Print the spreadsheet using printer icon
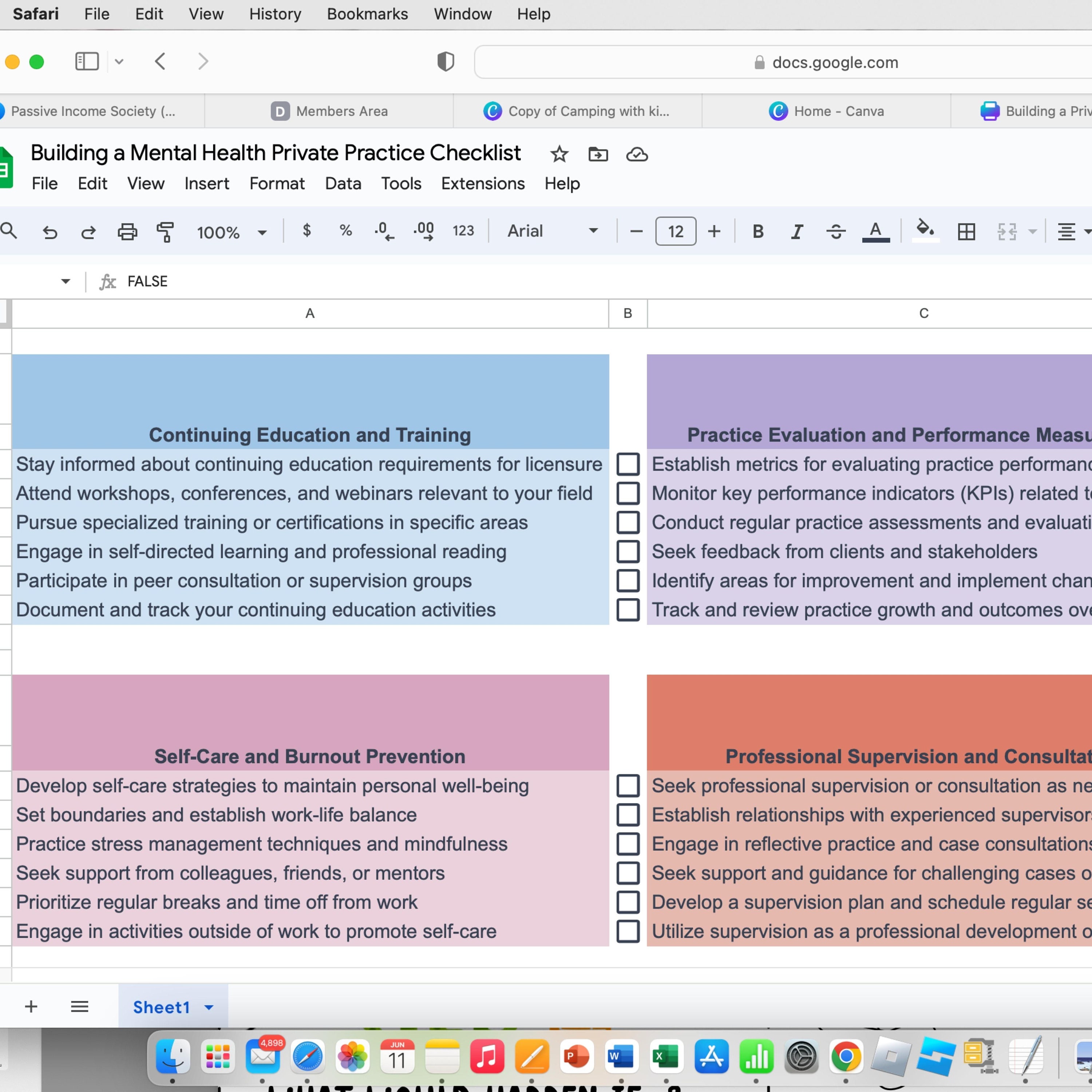 click(x=127, y=232)
